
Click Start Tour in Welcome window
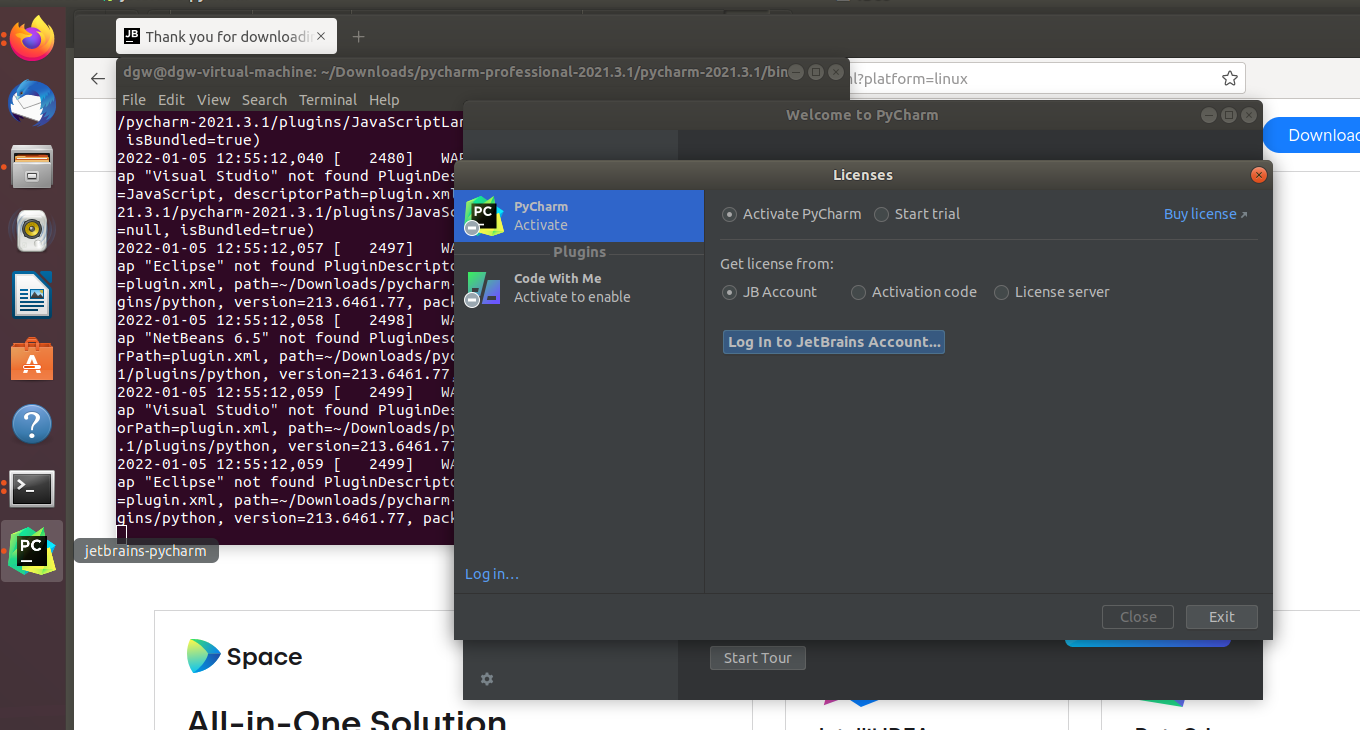(757, 658)
